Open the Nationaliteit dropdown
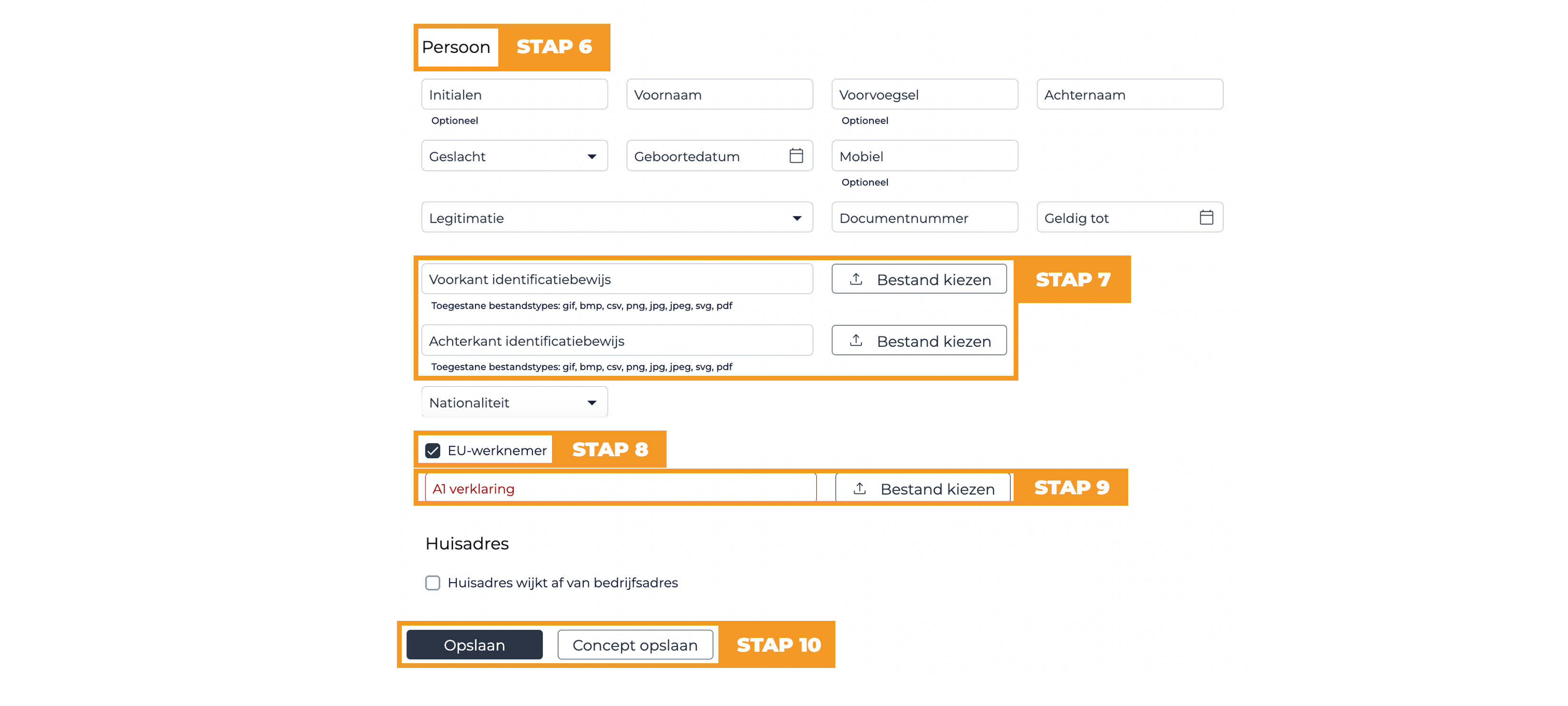Screen dimensions: 1568x706 click(514, 402)
